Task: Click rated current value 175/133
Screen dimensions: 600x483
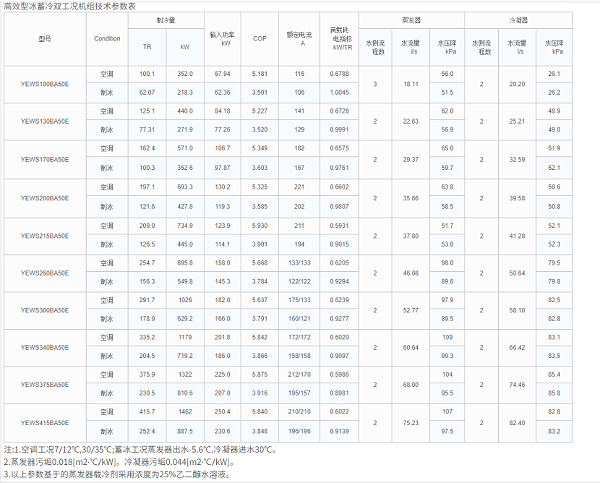Action: click(299, 300)
